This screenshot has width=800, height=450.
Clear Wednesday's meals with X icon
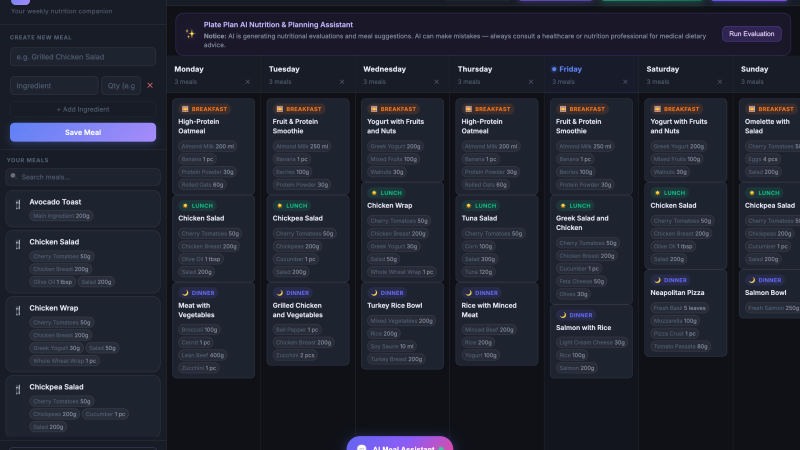click(x=436, y=82)
